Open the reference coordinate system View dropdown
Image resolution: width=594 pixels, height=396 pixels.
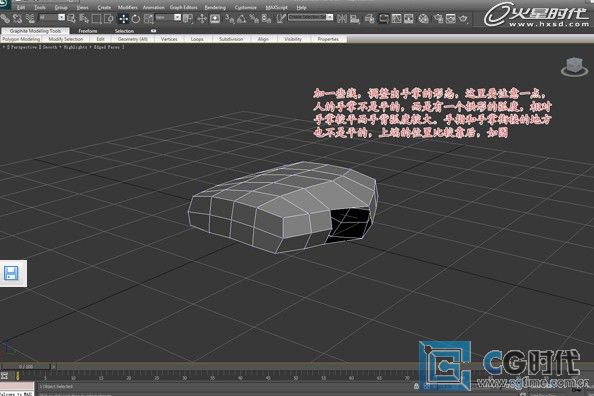(x=168, y=17)
